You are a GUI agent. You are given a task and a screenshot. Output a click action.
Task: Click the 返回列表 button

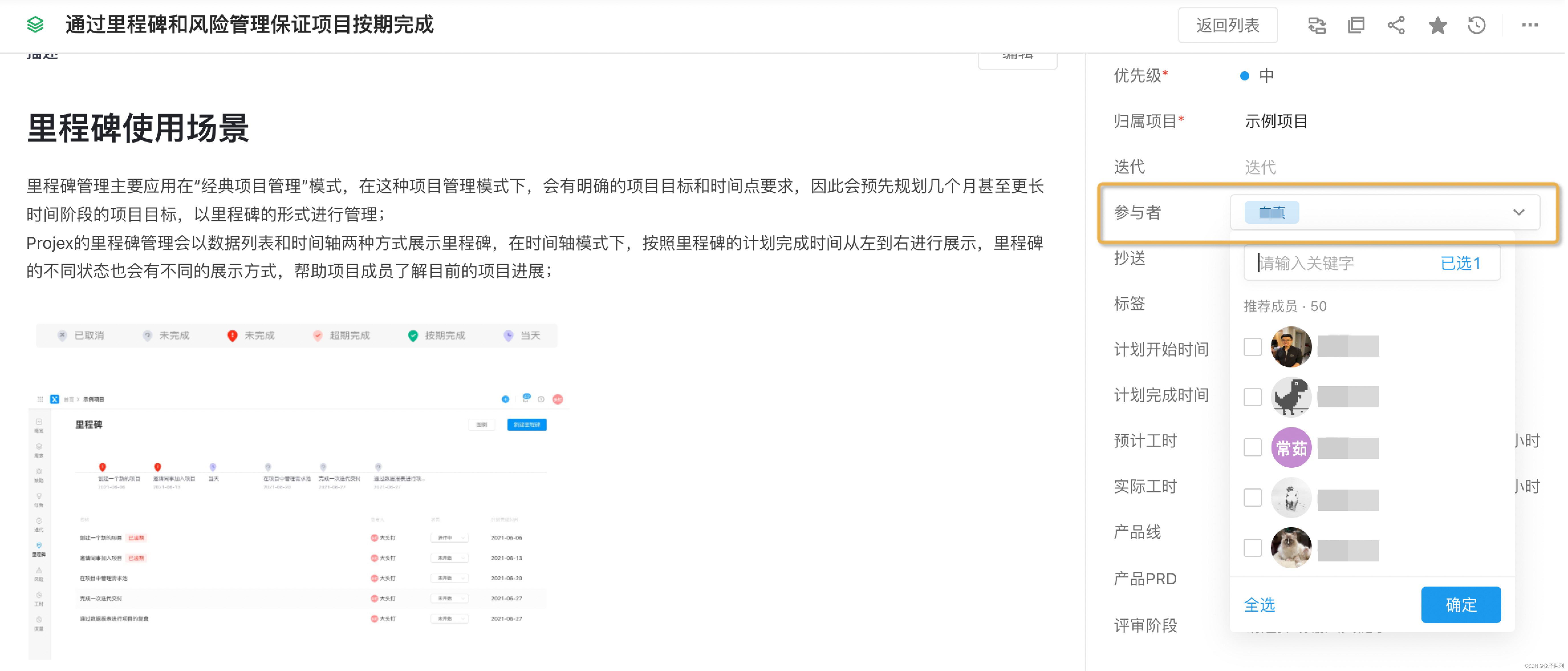click(1227, 25)
